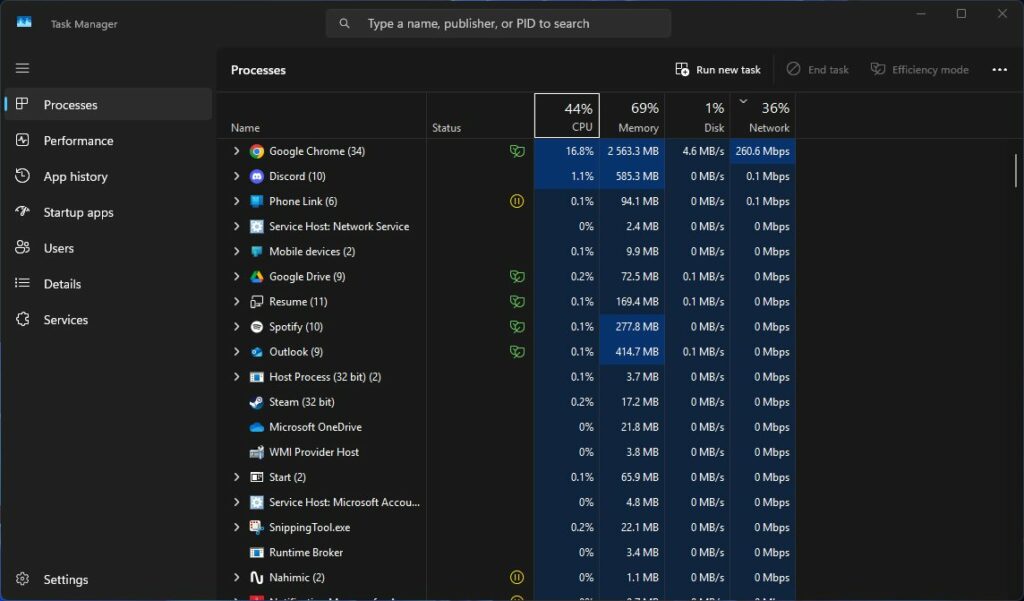Expand Service Host: Microsoft Account group

click(236, 502)
